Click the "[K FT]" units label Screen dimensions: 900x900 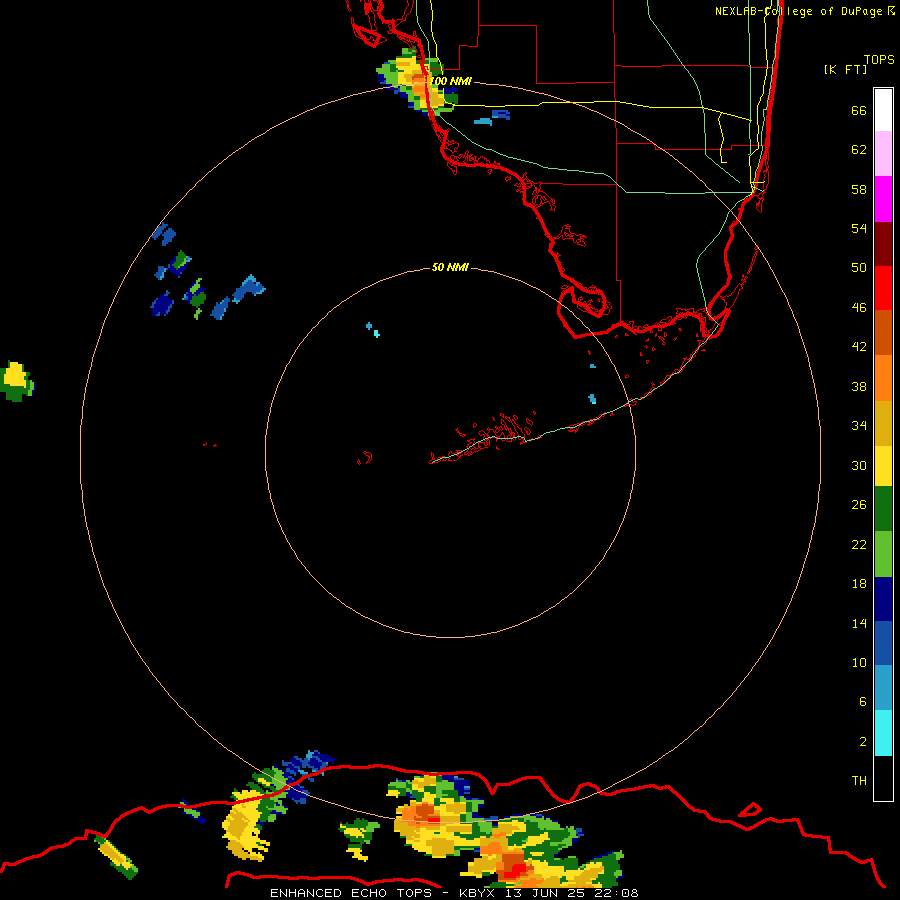(845, 69)
